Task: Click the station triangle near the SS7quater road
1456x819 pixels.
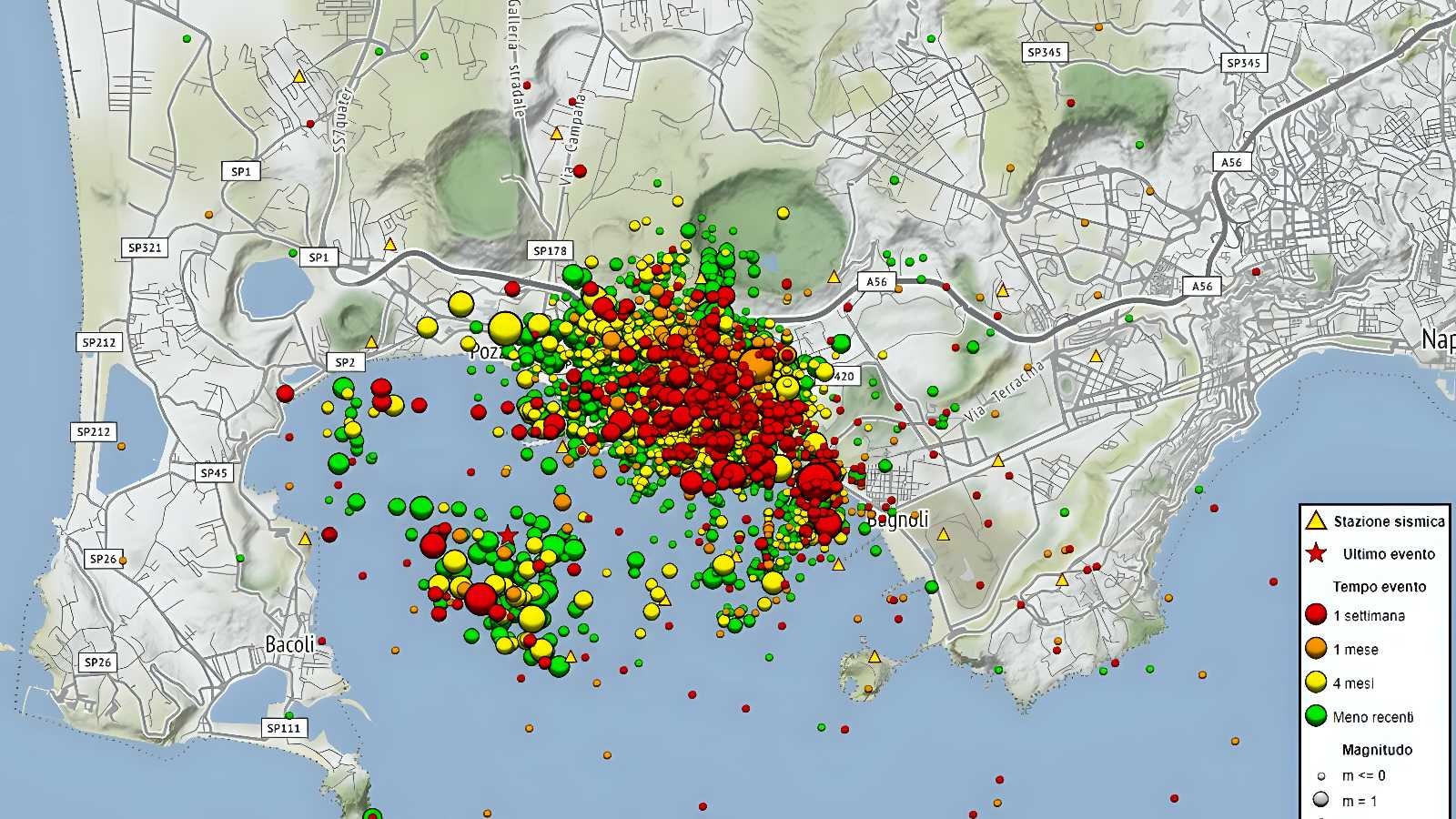Action: tap(298, 77)
